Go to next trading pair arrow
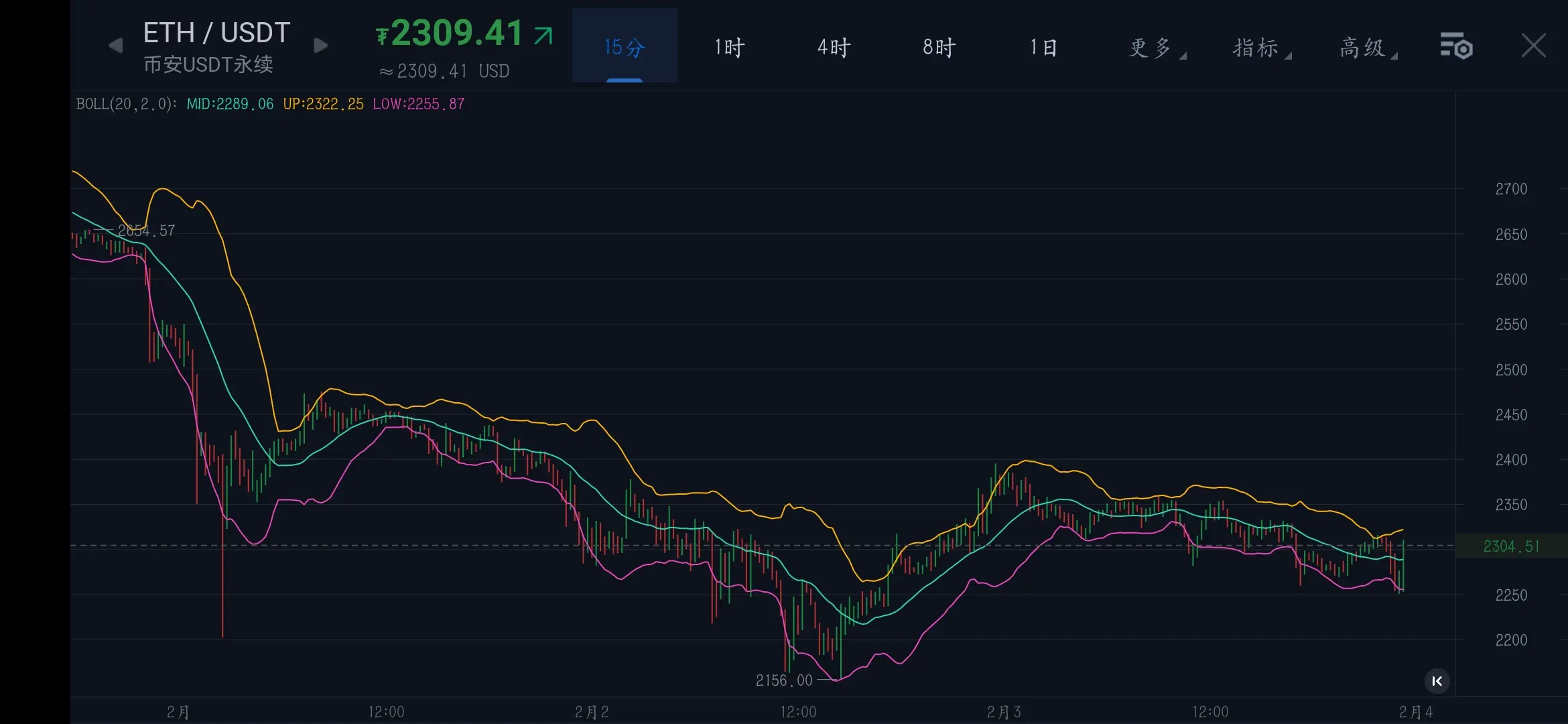 pyautogui.click(x=321, y=46)
